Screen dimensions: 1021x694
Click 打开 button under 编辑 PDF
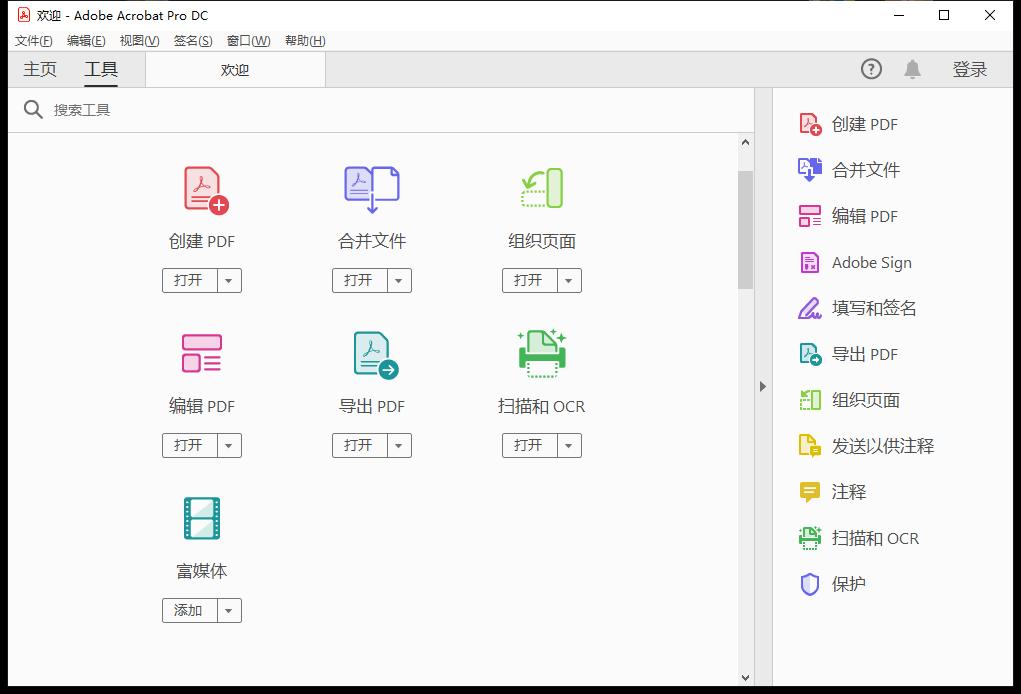click(189, 446)
